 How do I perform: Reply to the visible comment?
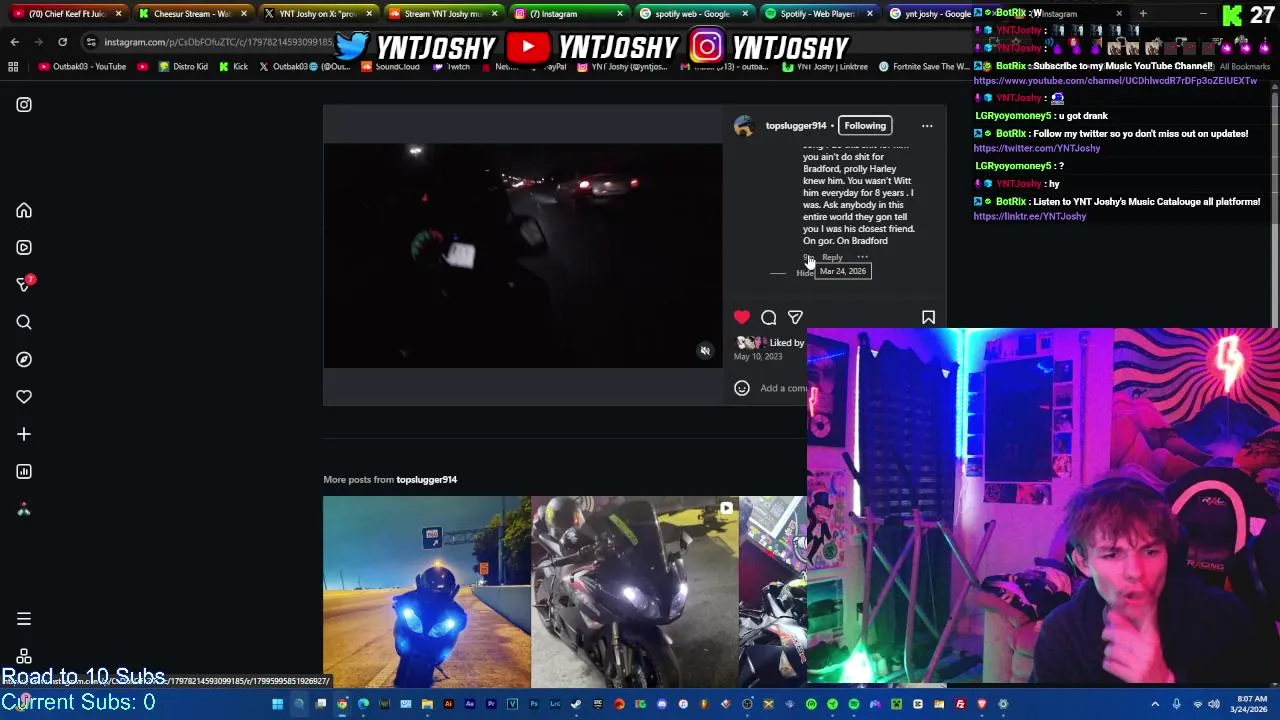tap(832, 258)
